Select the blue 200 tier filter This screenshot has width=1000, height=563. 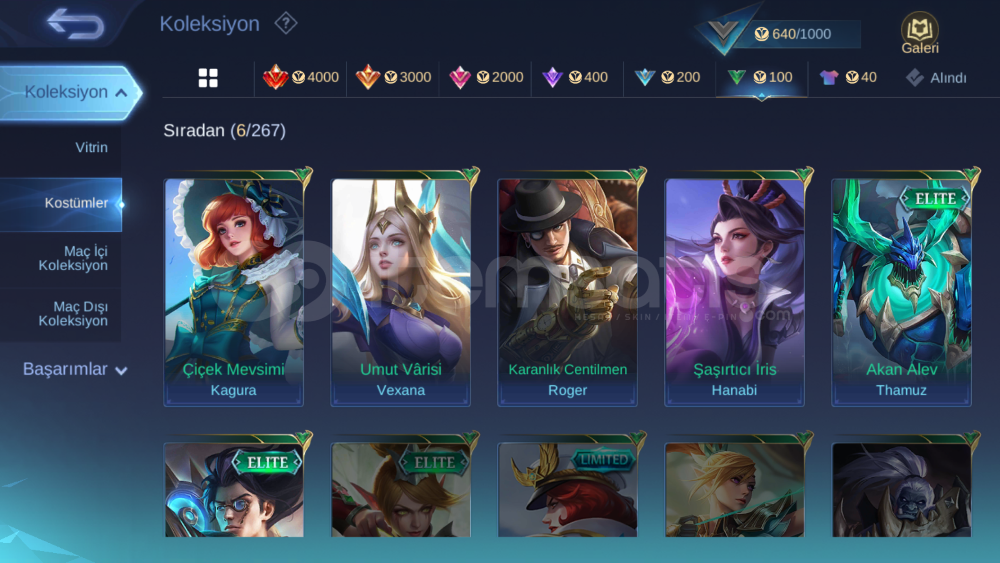667,78
